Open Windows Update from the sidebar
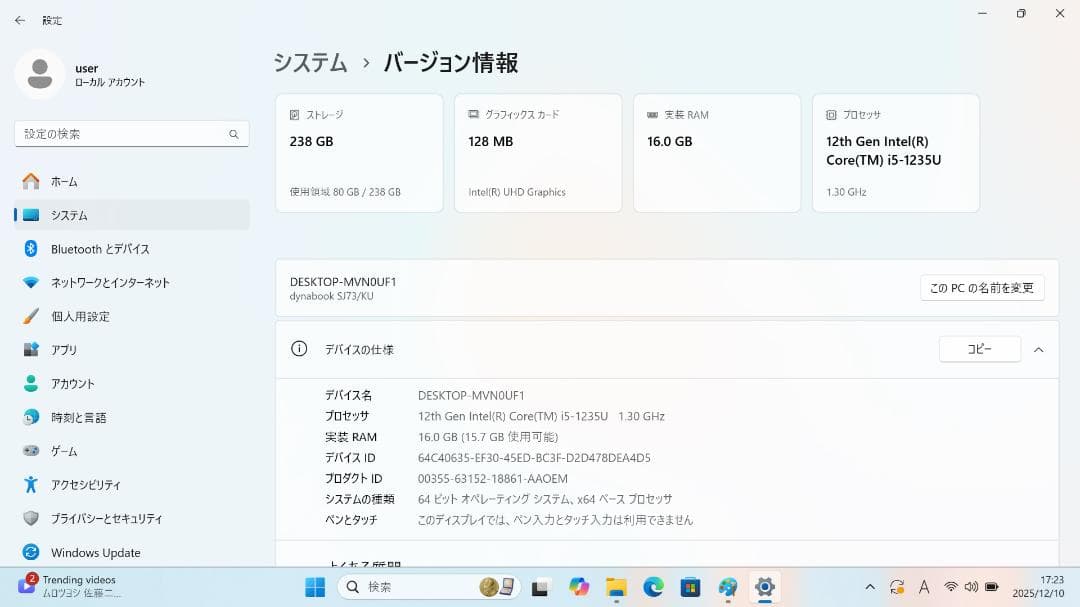 tap(94, 552)
